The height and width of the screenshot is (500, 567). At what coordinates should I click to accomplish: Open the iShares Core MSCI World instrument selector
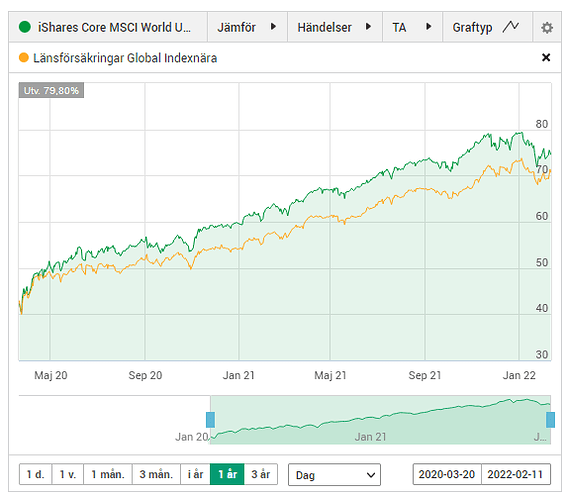pos(108,27)
